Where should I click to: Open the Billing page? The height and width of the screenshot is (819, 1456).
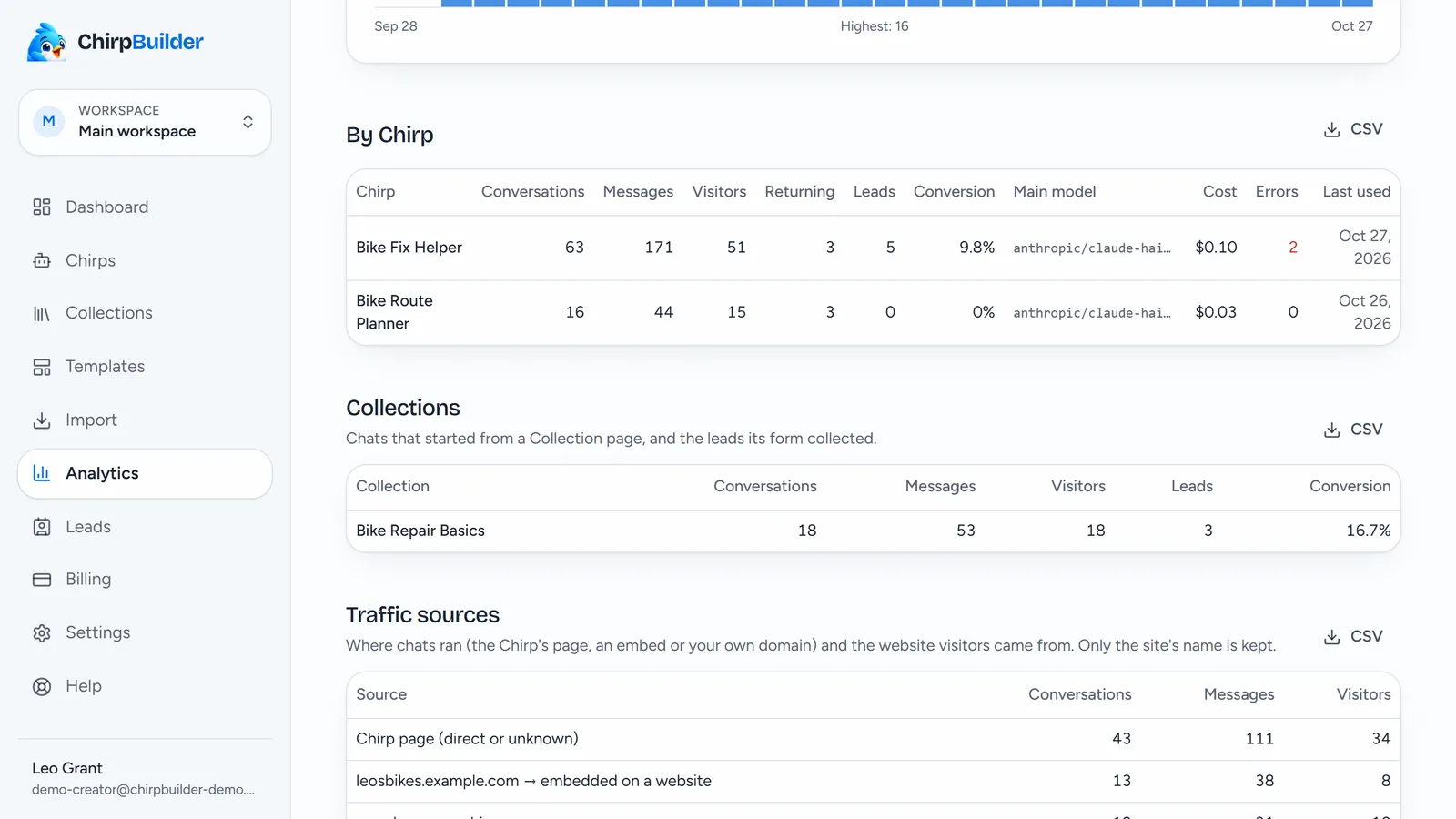[145, 580]
